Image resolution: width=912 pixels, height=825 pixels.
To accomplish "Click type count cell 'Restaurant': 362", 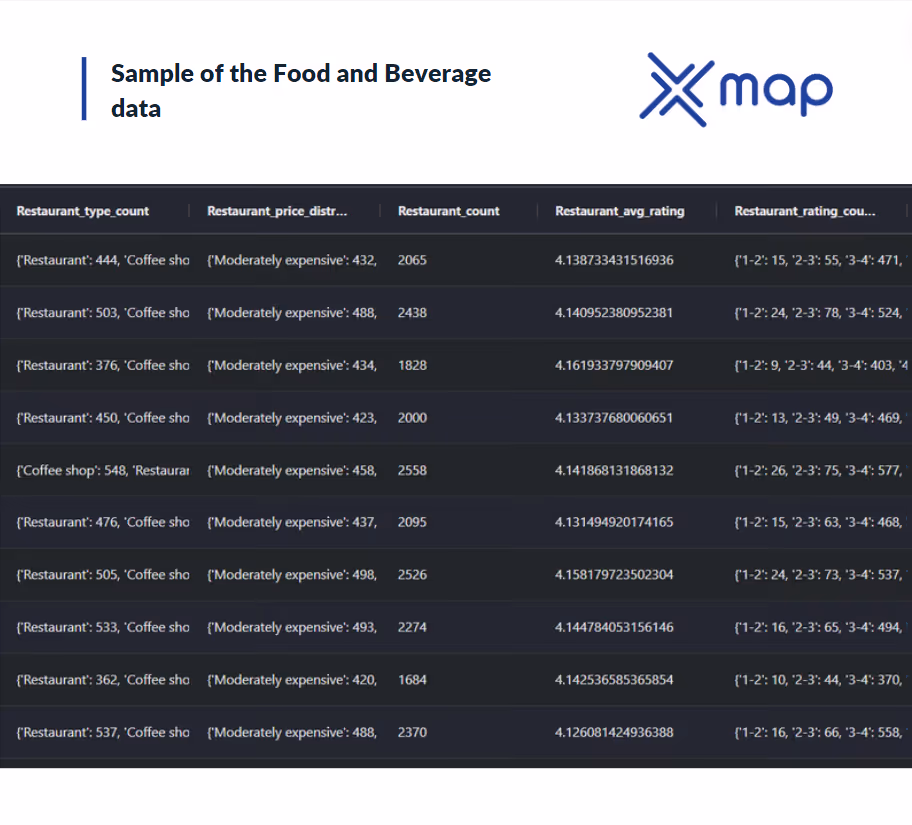I will (x=103, y=680).
